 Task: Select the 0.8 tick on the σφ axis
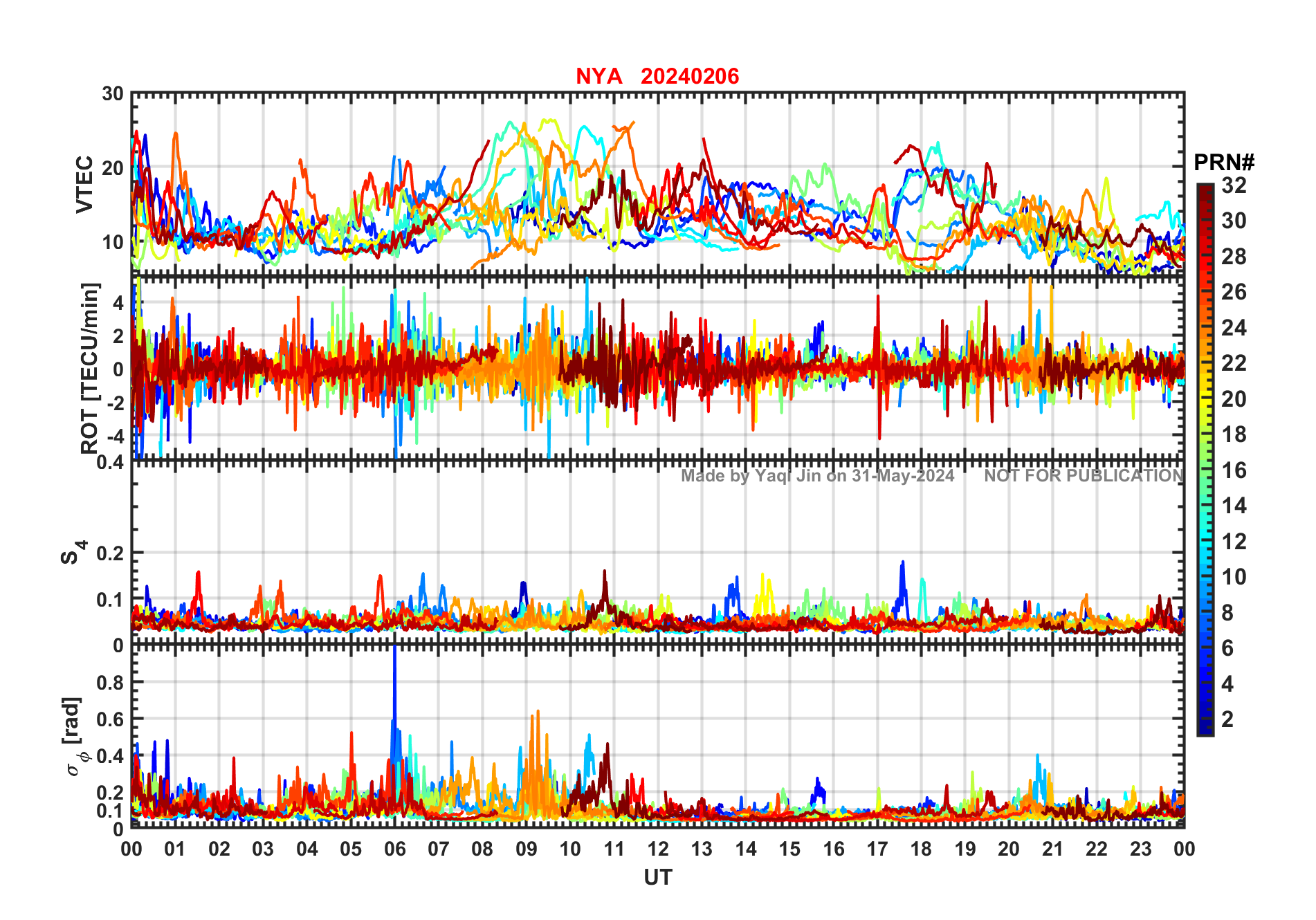pyautogui.click(x=111, y=682)
